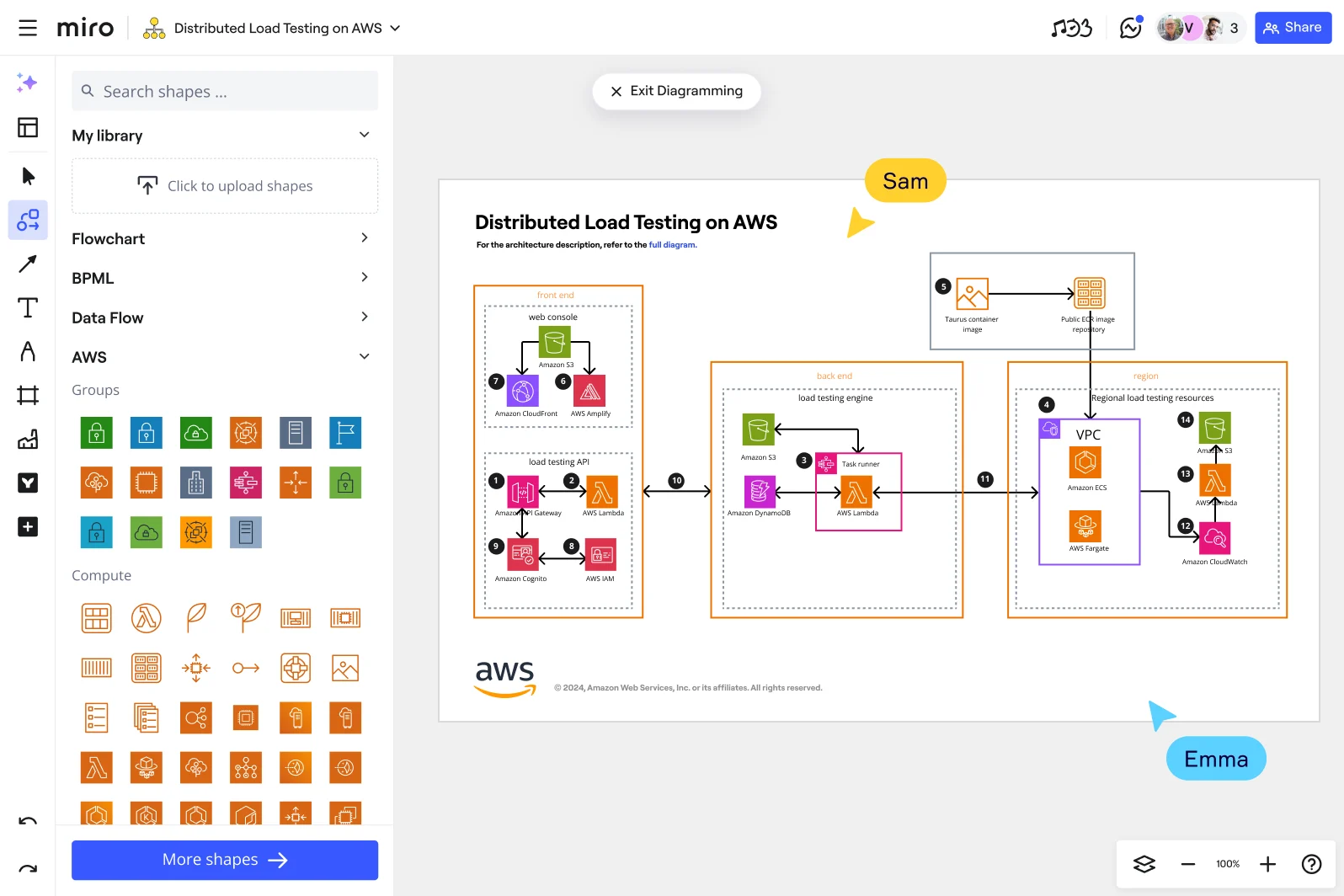The image size is (1344, 896).
Task: Open the black Y app icon in toolbar
Action: (28, 483)
